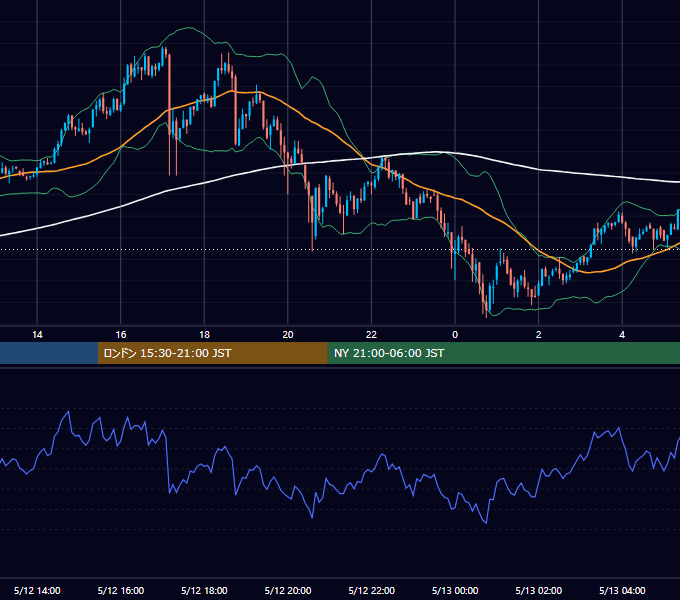The width and height of the screenshot is (680, 600).
Task: Click the 22 hour label on price chart axis
Action: pyautogui.click(x=371, y=335)
